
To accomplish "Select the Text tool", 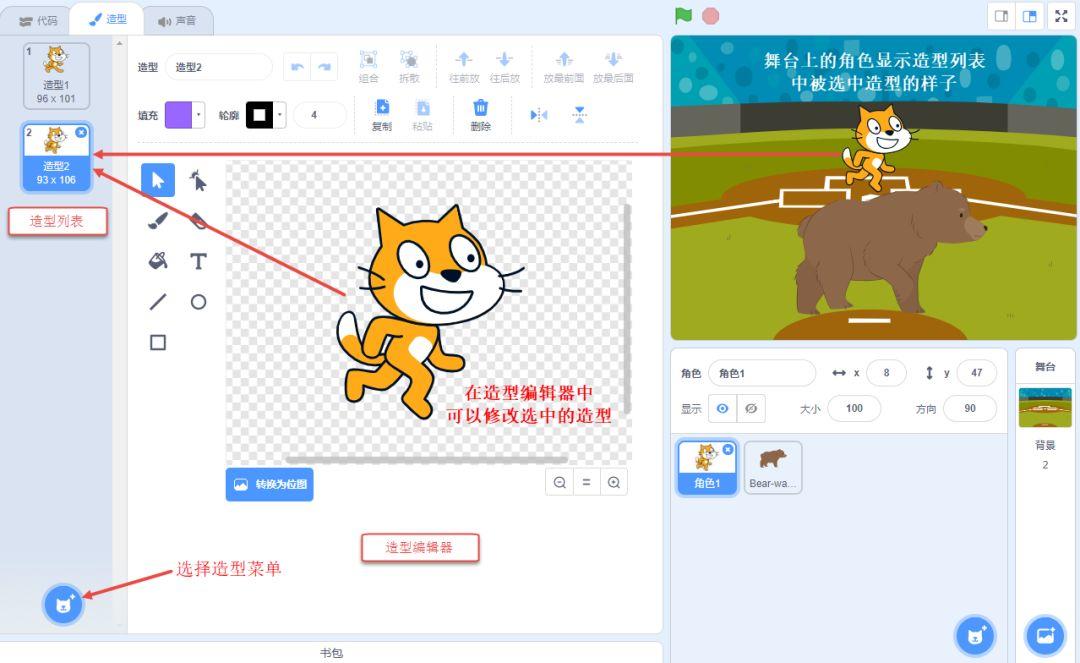I will point(198,261).
